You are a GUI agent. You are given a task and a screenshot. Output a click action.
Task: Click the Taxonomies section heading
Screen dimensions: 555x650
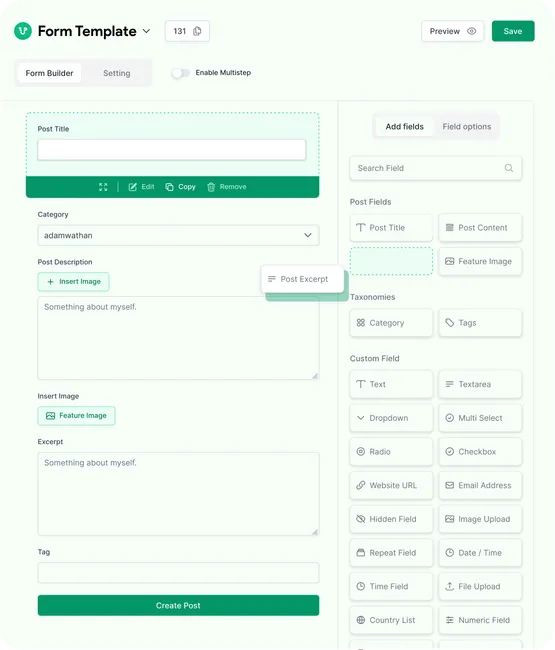click(x=372, y=297)
